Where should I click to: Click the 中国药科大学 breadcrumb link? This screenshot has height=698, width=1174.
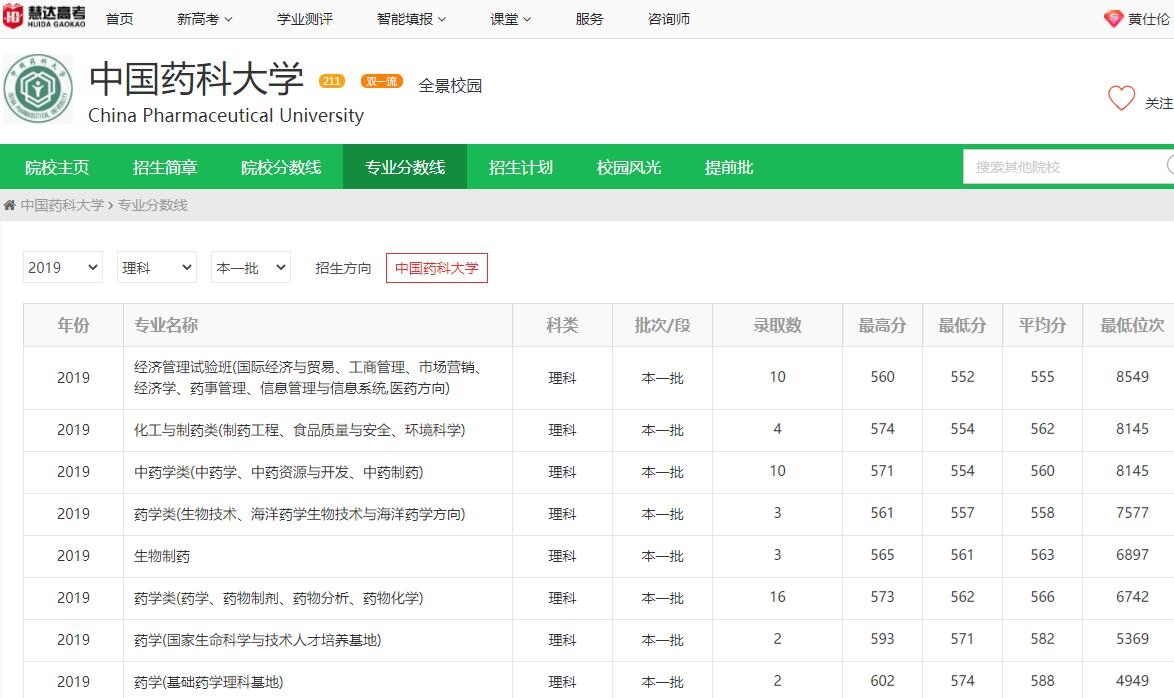point(62,205)
